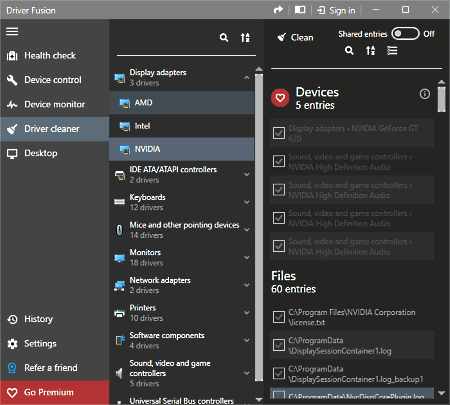This screenshot has width=450, height=405.
Task: Open Refer a friend
Action: click(54, 368)
